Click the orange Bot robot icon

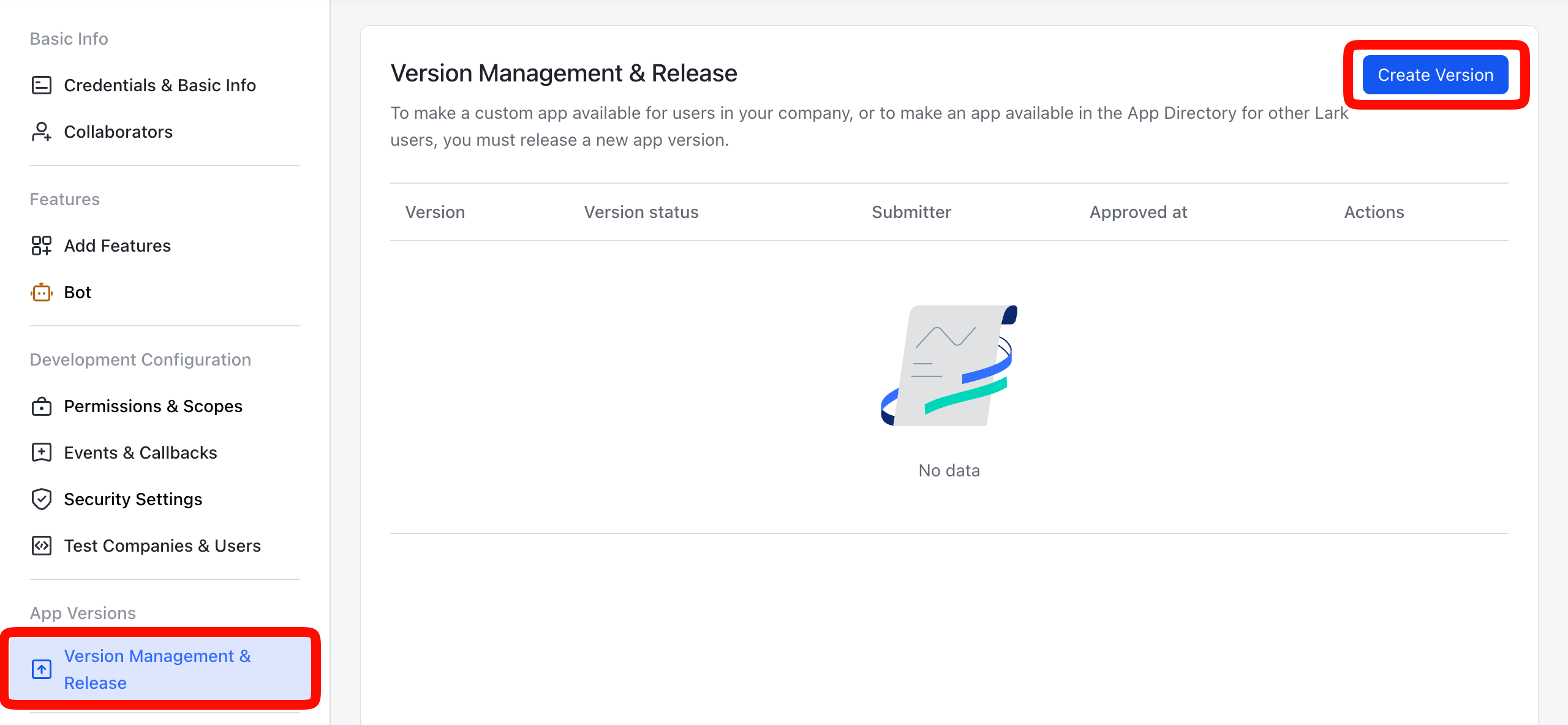click(x=41, y=292)
